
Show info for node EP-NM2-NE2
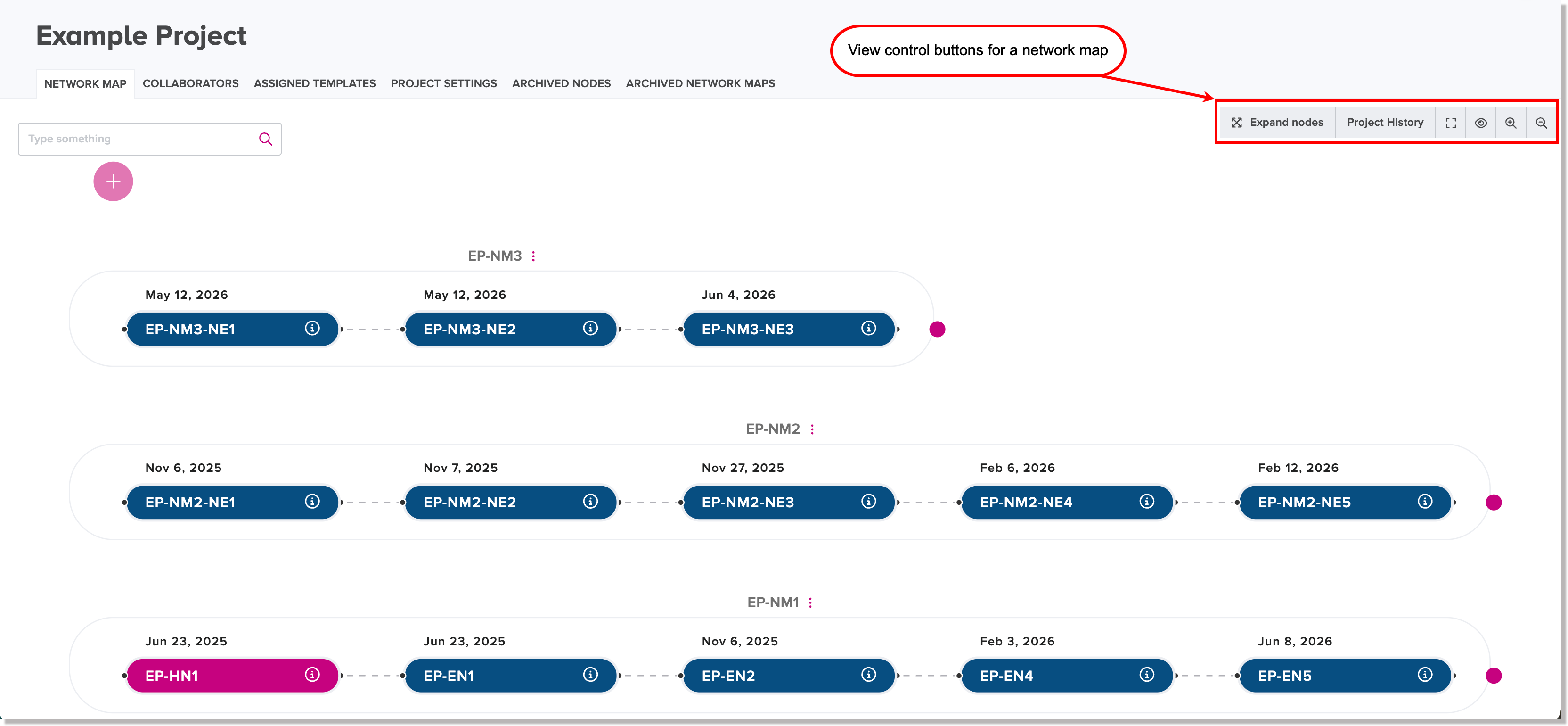[x=590, y=501]
